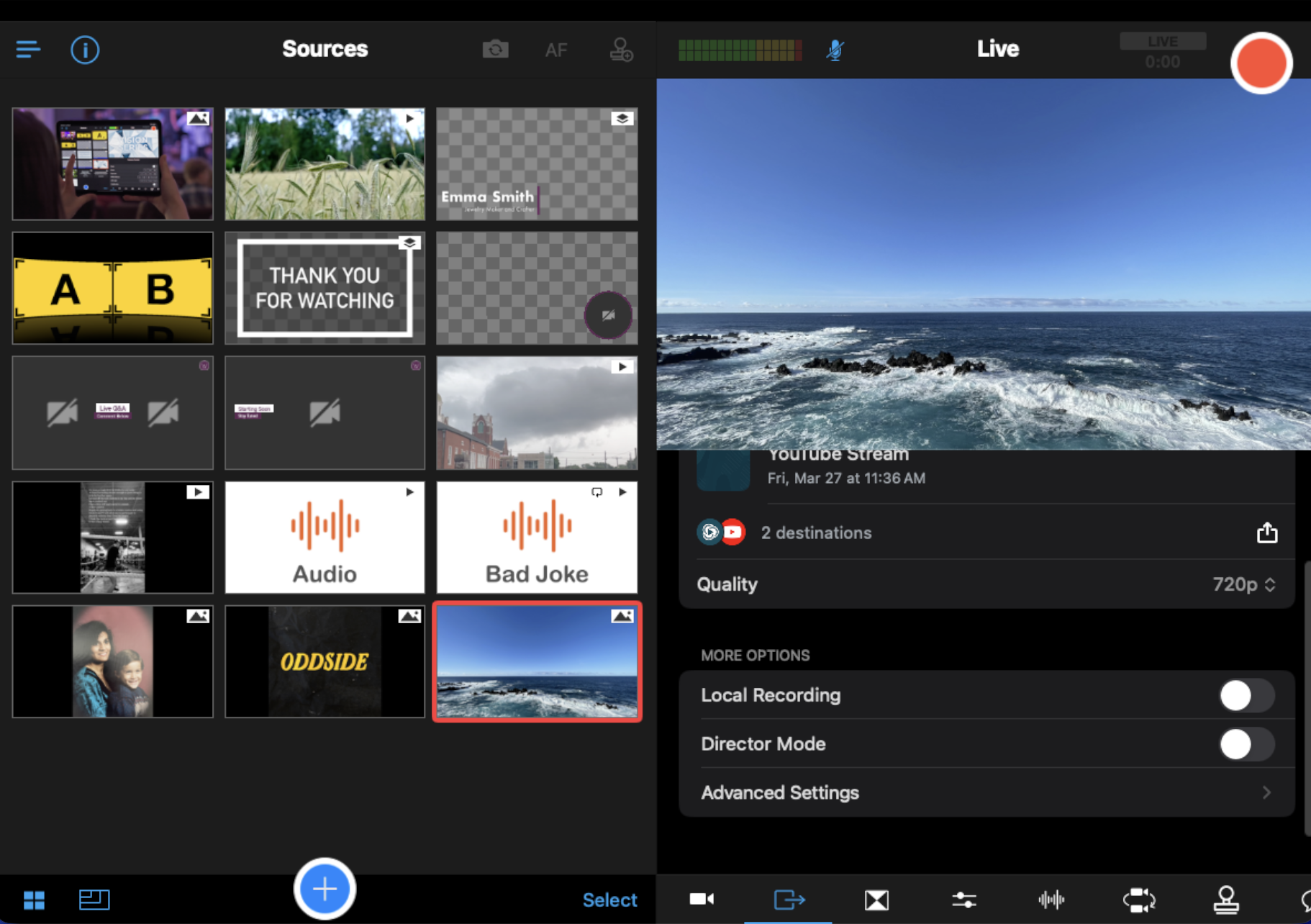This screenshot has width=1311, height=924.
Task: Open the transitions tab
Action: pyautogui.click(x=876, y=900)
